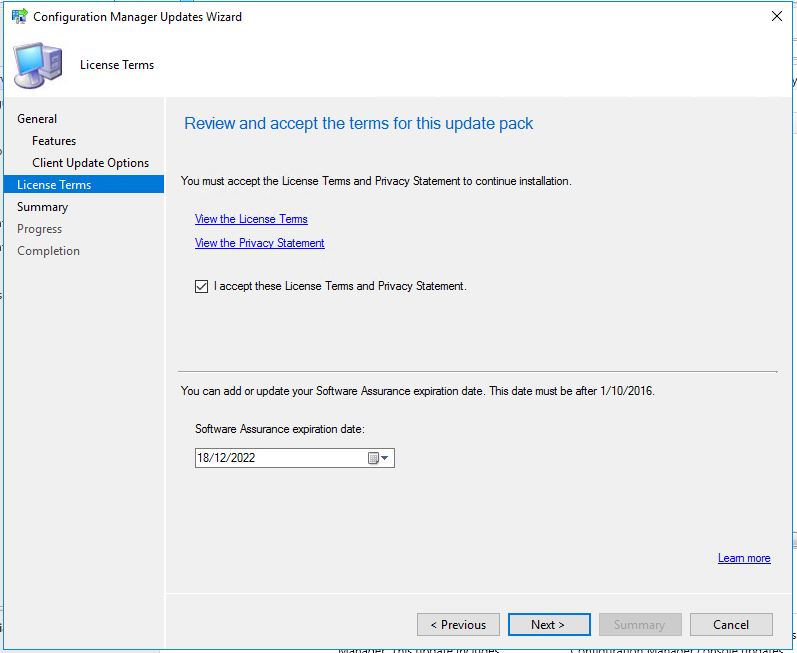Screen dimensions: 797x653
Task: Select Summary step in the sidebar
Action: (x=42, y=207)
